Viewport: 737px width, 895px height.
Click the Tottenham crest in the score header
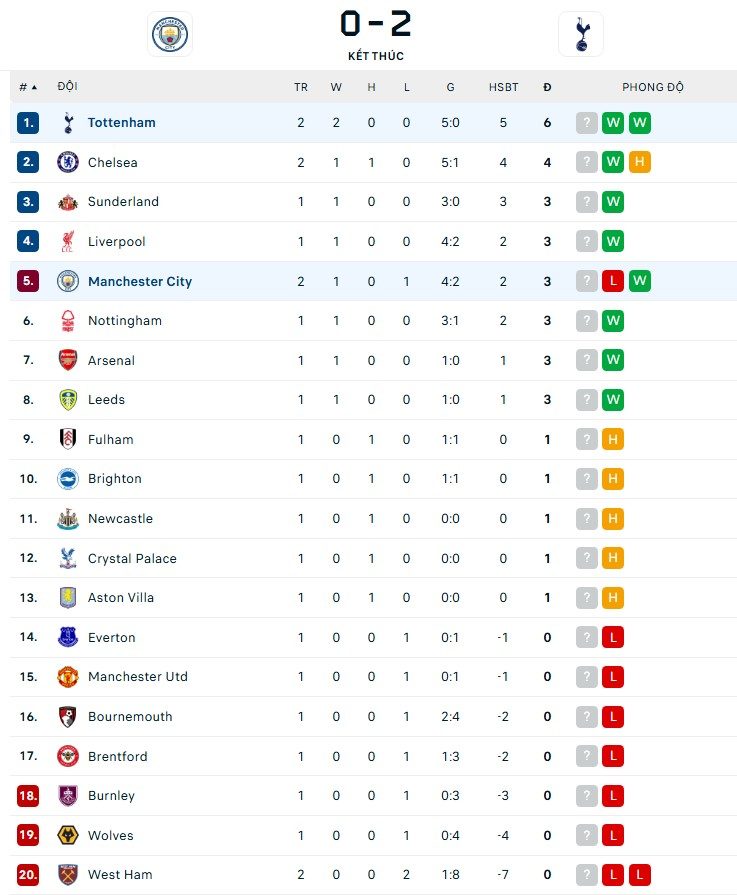pos(581,34)
